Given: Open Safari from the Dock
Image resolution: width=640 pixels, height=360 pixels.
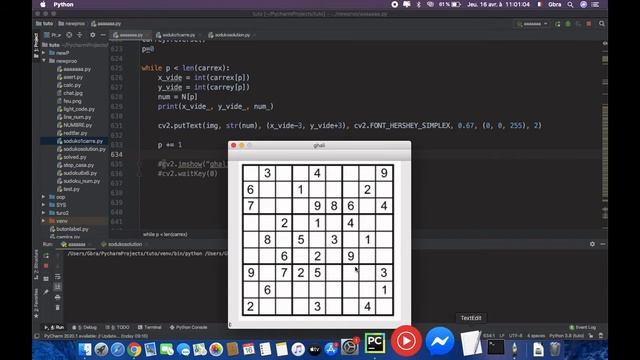Looking at the screenshot, I should coord(118,350).
